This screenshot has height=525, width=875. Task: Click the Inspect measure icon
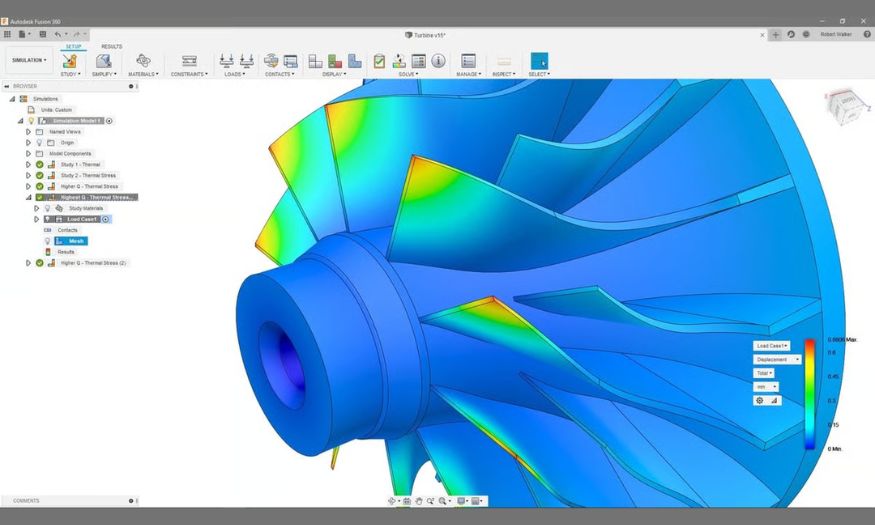pyautogui.click(x=504, y=61)
